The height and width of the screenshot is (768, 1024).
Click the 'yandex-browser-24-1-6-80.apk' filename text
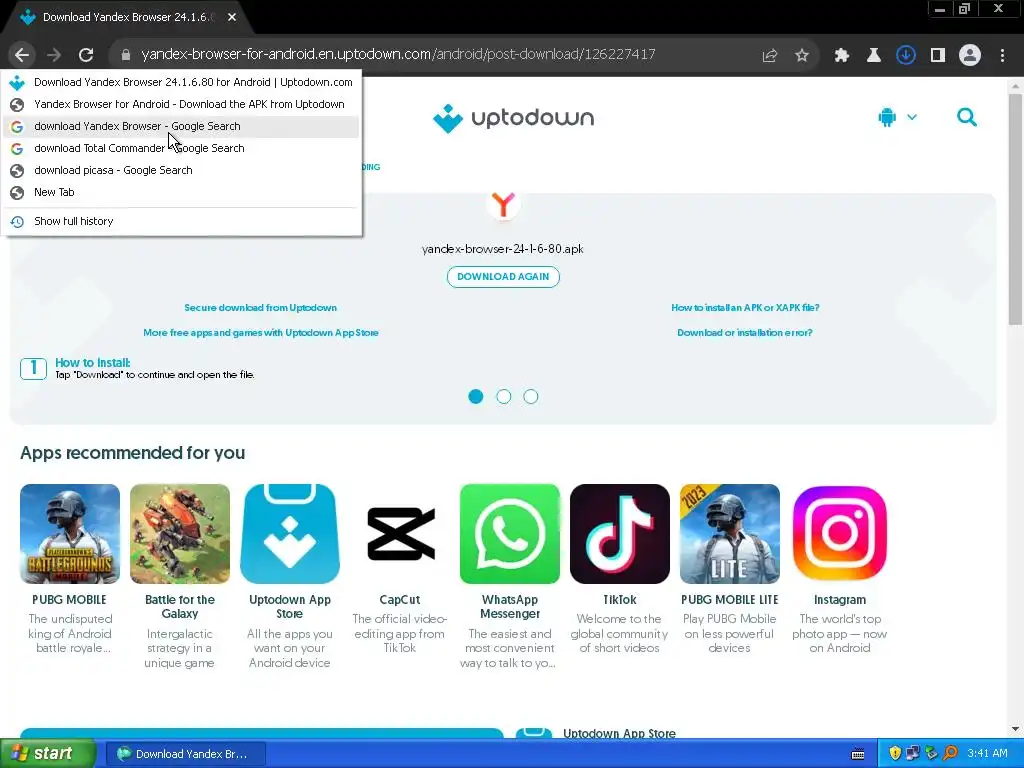point(503,249)
